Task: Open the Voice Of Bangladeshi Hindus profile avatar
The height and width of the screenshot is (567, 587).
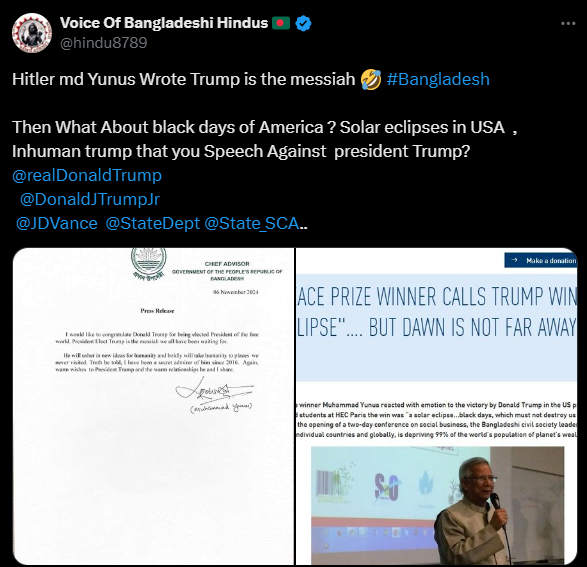Action: click(x=32, y=33)
